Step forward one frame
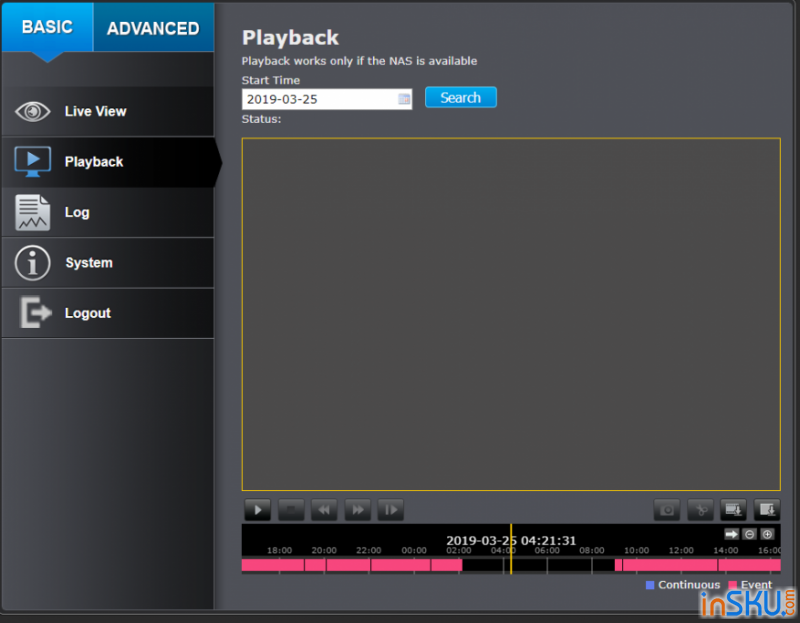 click(x=391, y=510)
